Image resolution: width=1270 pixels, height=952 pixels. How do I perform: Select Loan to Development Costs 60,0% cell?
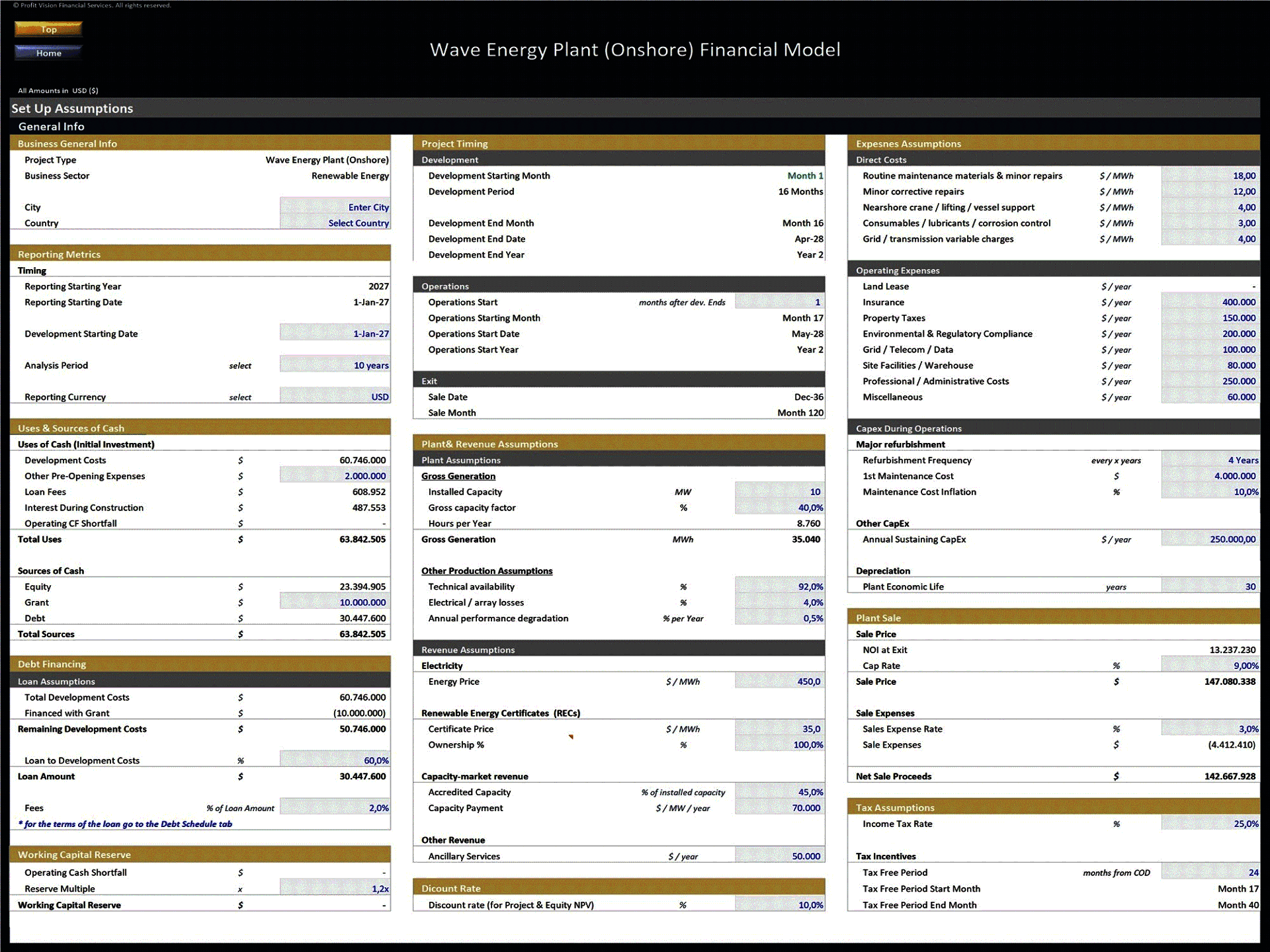coord(335,760)
